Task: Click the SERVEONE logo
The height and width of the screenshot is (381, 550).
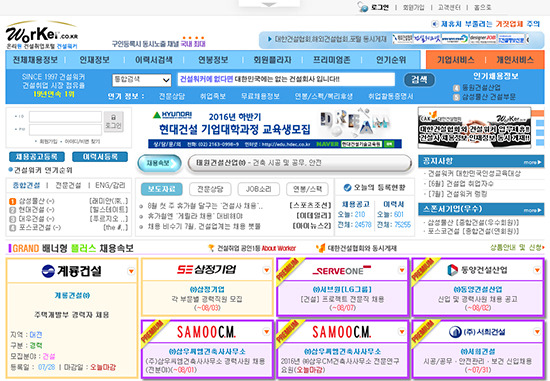Action: [x=342, y=270]
